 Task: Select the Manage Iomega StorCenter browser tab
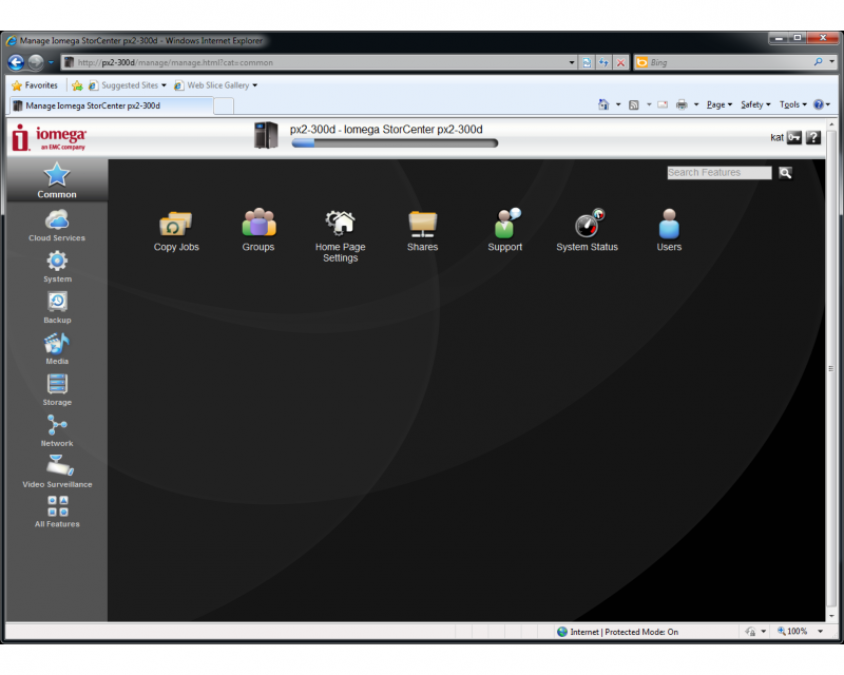click(110, 105)
